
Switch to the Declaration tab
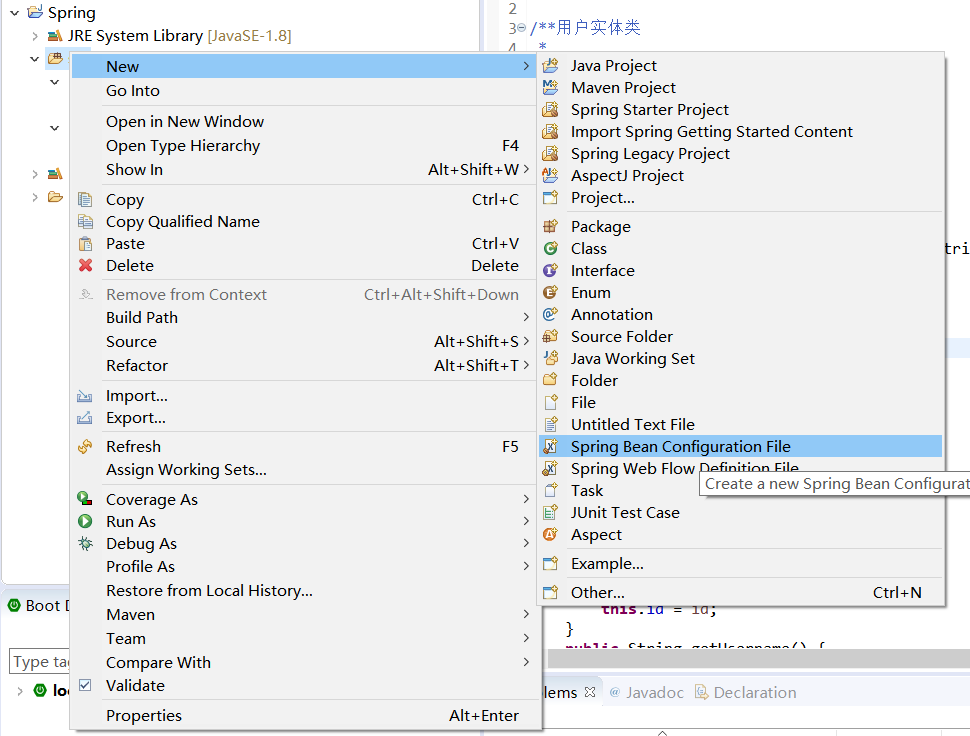tap(745, 693)
